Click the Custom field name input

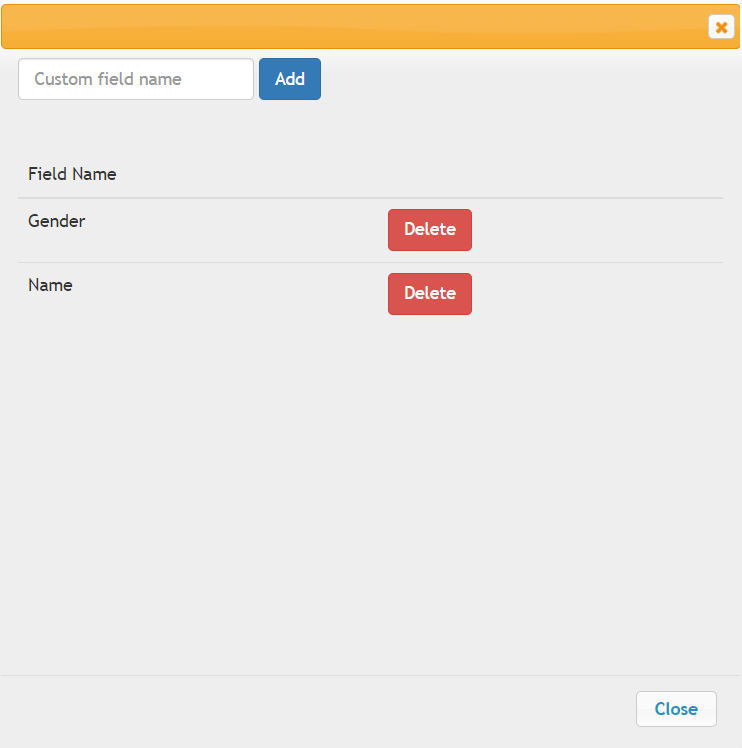136,79
